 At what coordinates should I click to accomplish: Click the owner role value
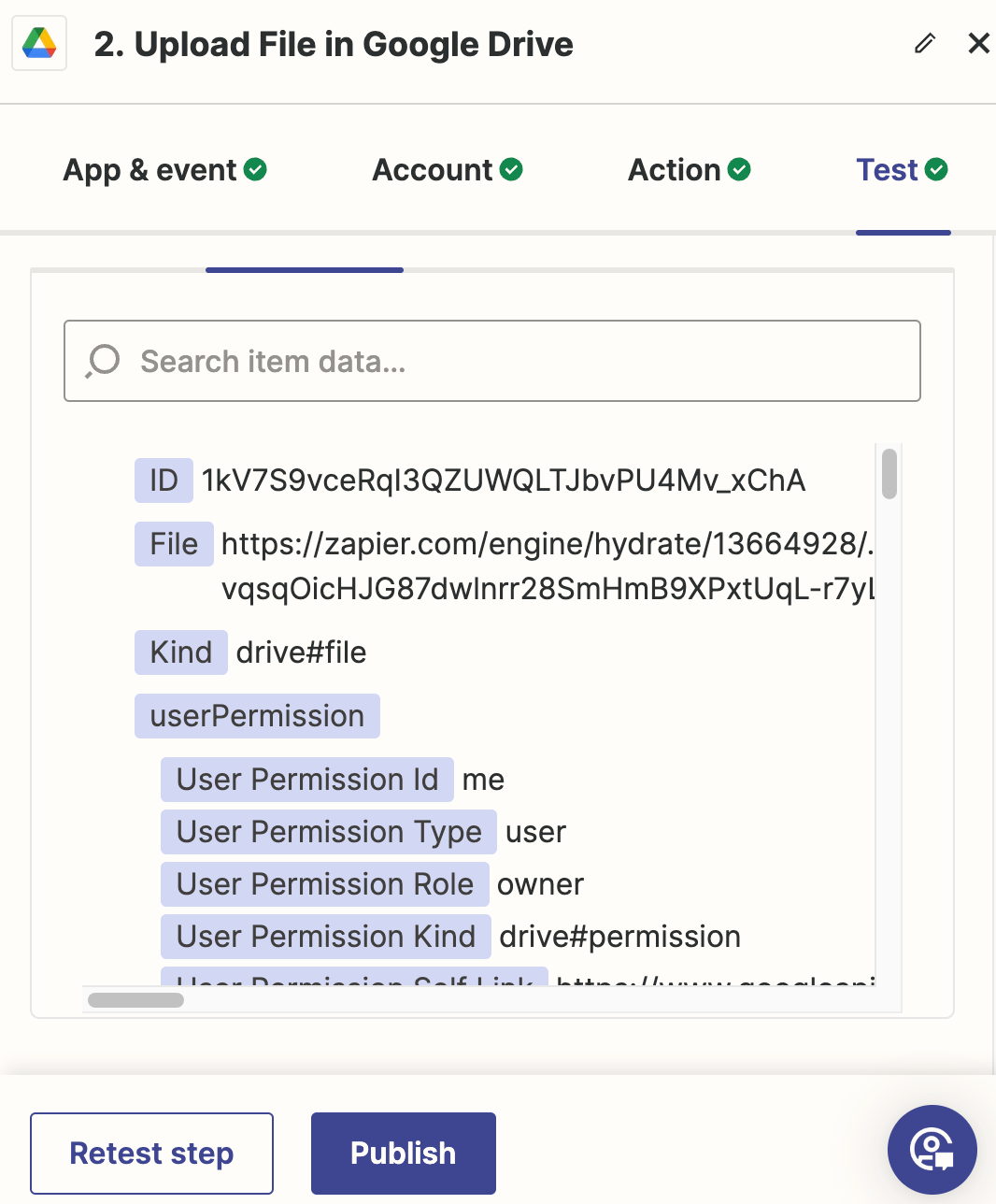click(540, 884)
